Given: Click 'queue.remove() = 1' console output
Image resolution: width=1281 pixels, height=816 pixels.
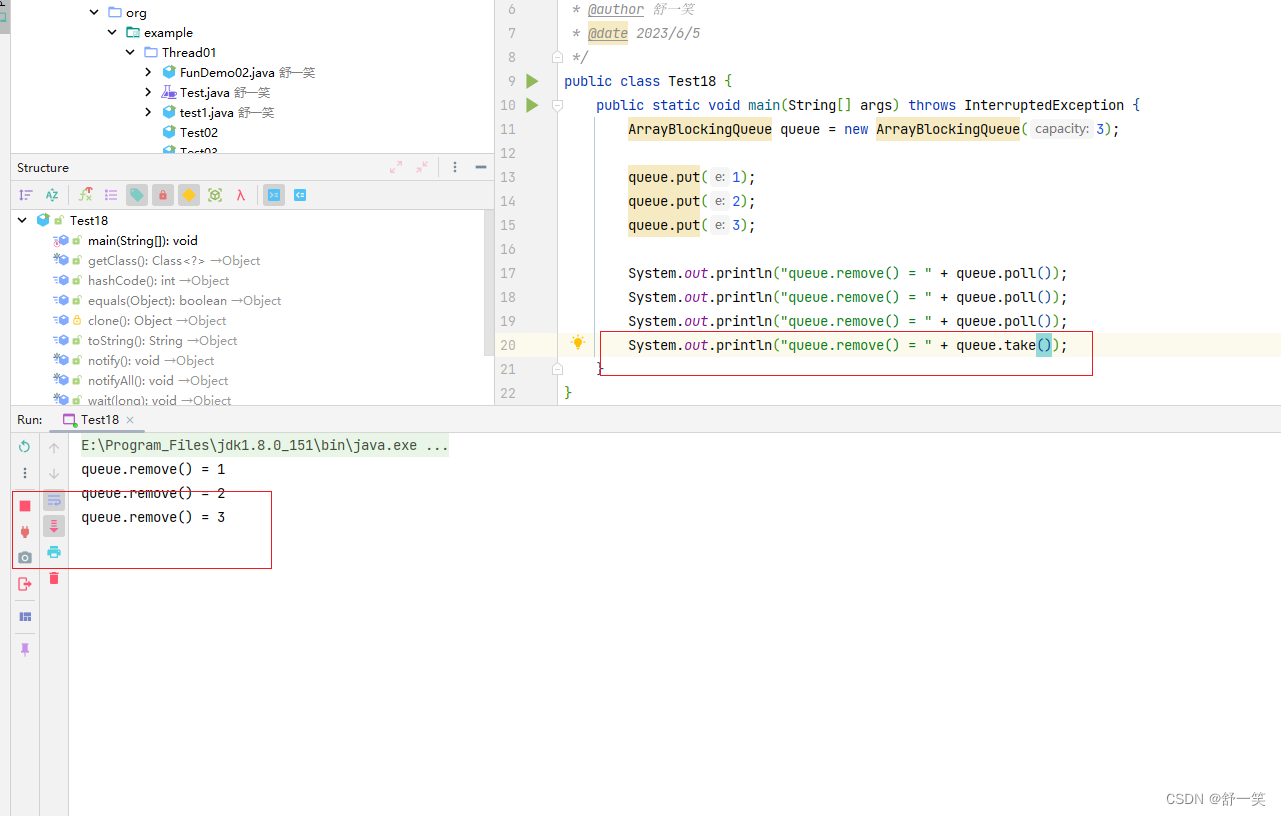Looking at the screenshot, I should 153,469.
